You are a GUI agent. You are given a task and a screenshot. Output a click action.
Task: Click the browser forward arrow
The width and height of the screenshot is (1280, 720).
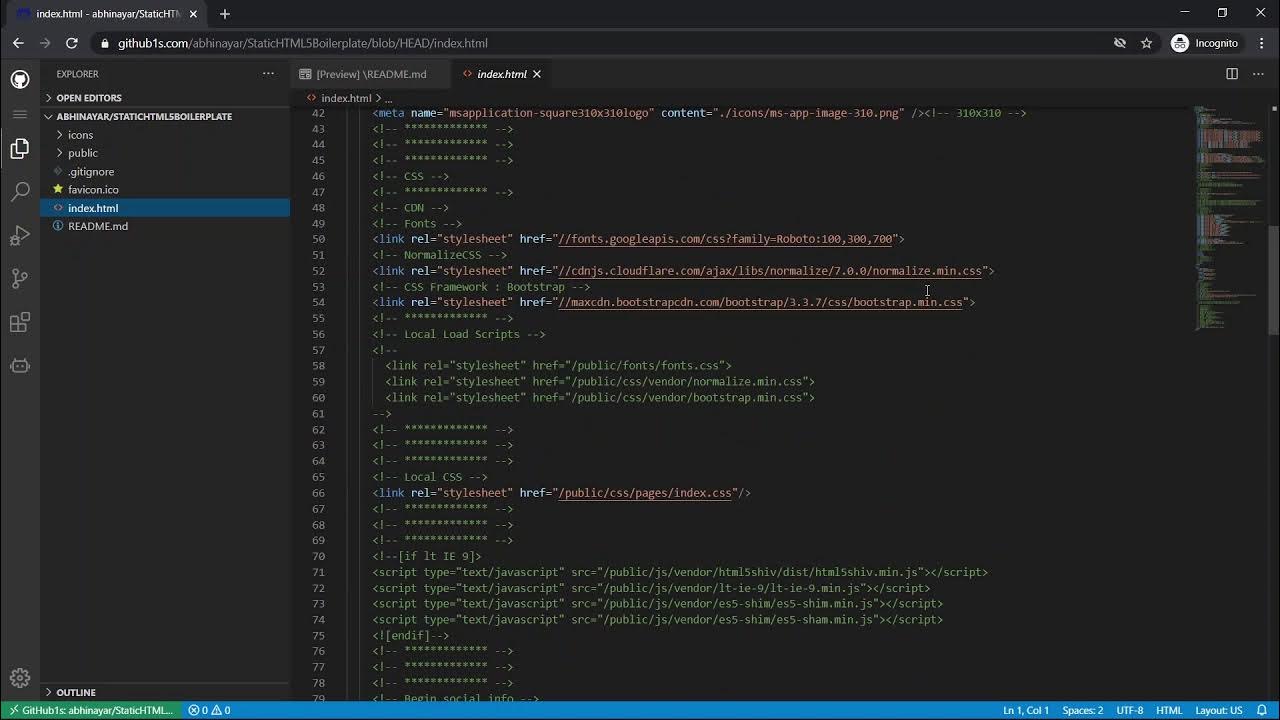point(45,43)
